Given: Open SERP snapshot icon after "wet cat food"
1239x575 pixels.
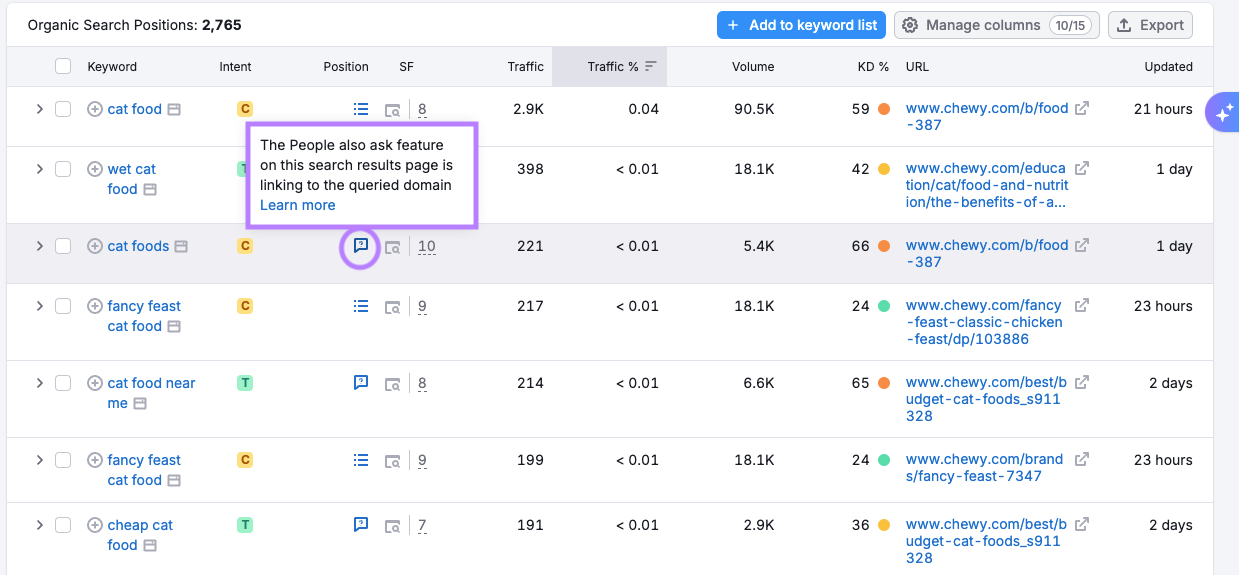Looking at the screenshot, I should (150, 189).
